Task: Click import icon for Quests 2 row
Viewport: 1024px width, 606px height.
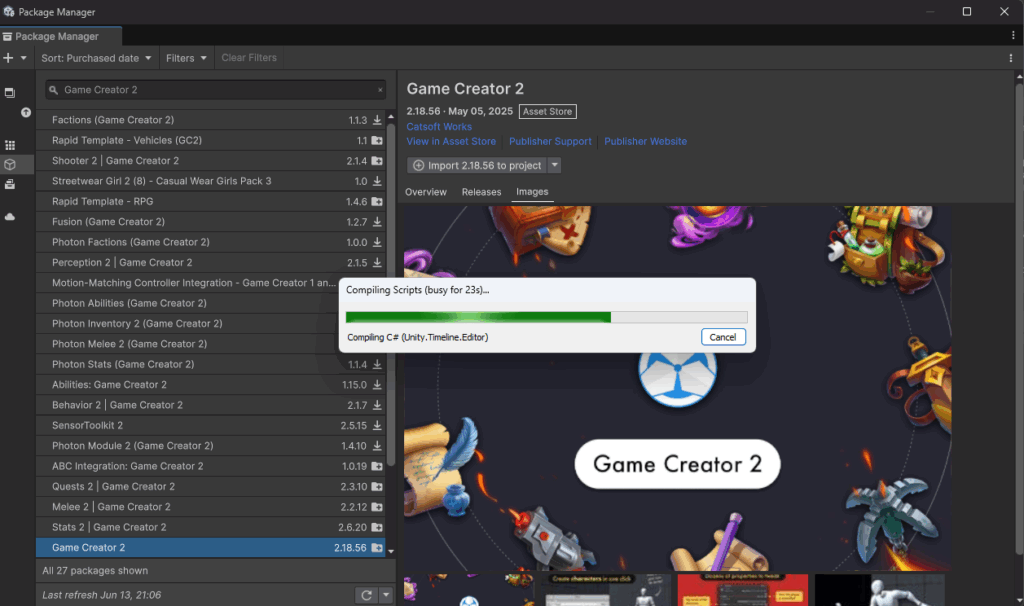Action: click(377, 486)
